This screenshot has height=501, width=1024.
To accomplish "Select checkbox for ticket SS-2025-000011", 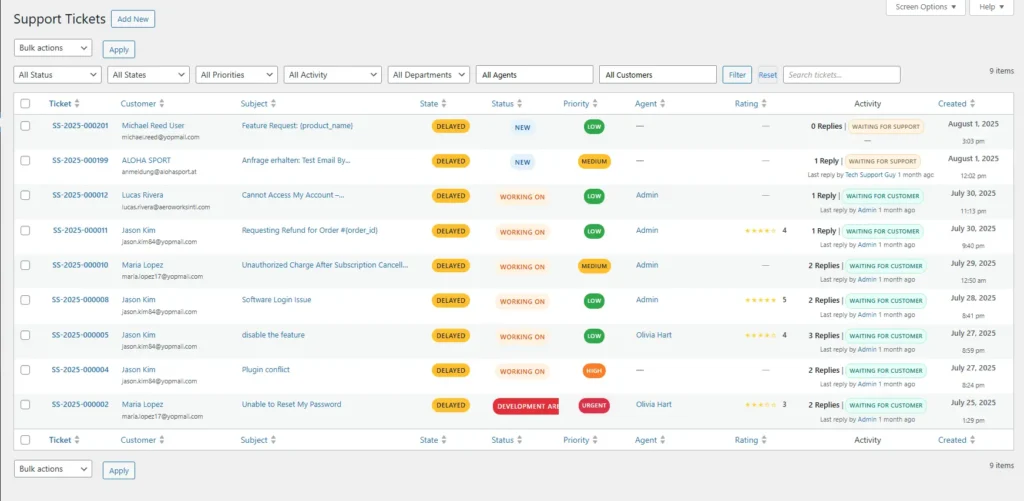I will pos(25,231).
